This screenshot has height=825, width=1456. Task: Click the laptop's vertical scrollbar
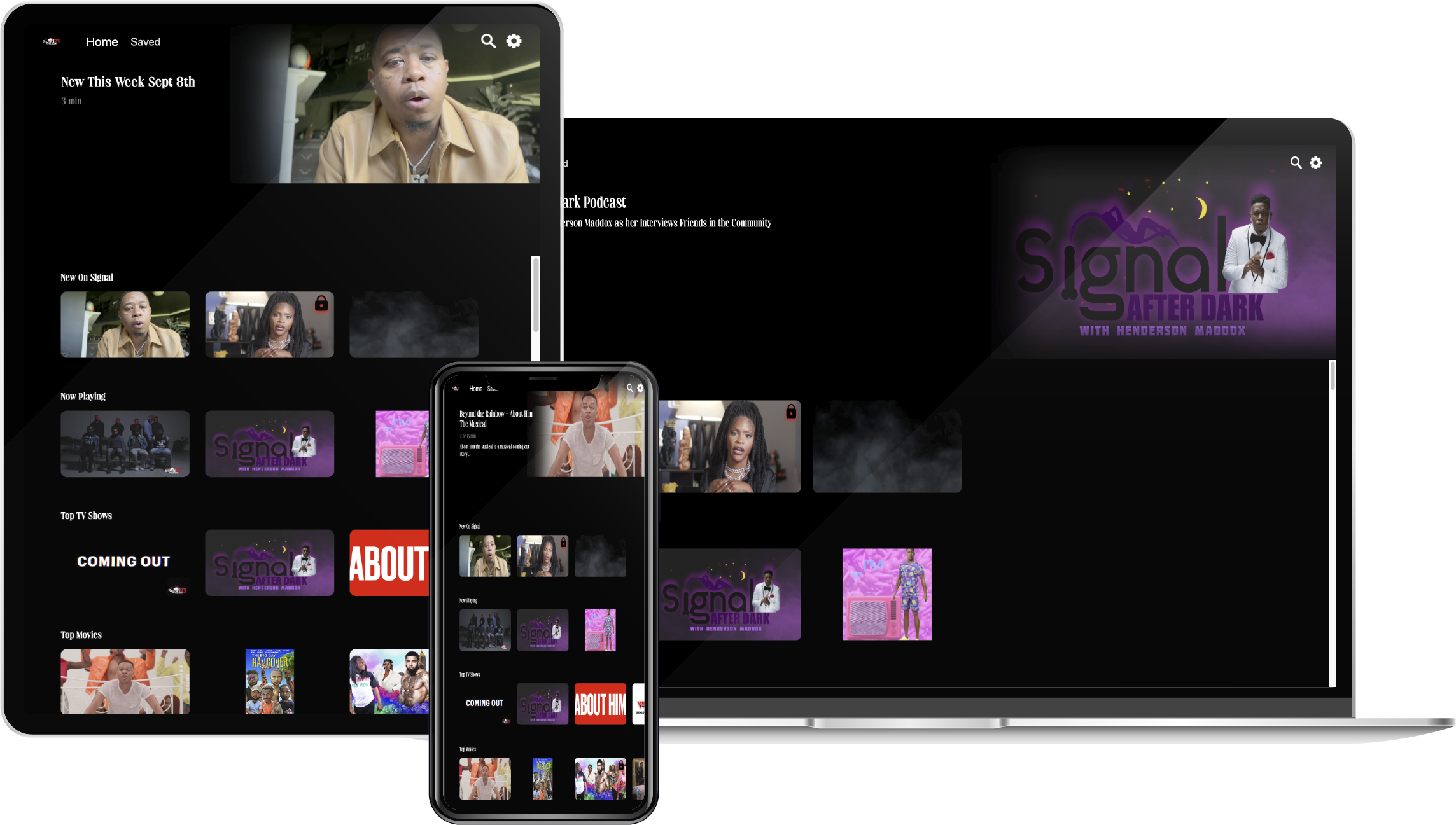1333,376
